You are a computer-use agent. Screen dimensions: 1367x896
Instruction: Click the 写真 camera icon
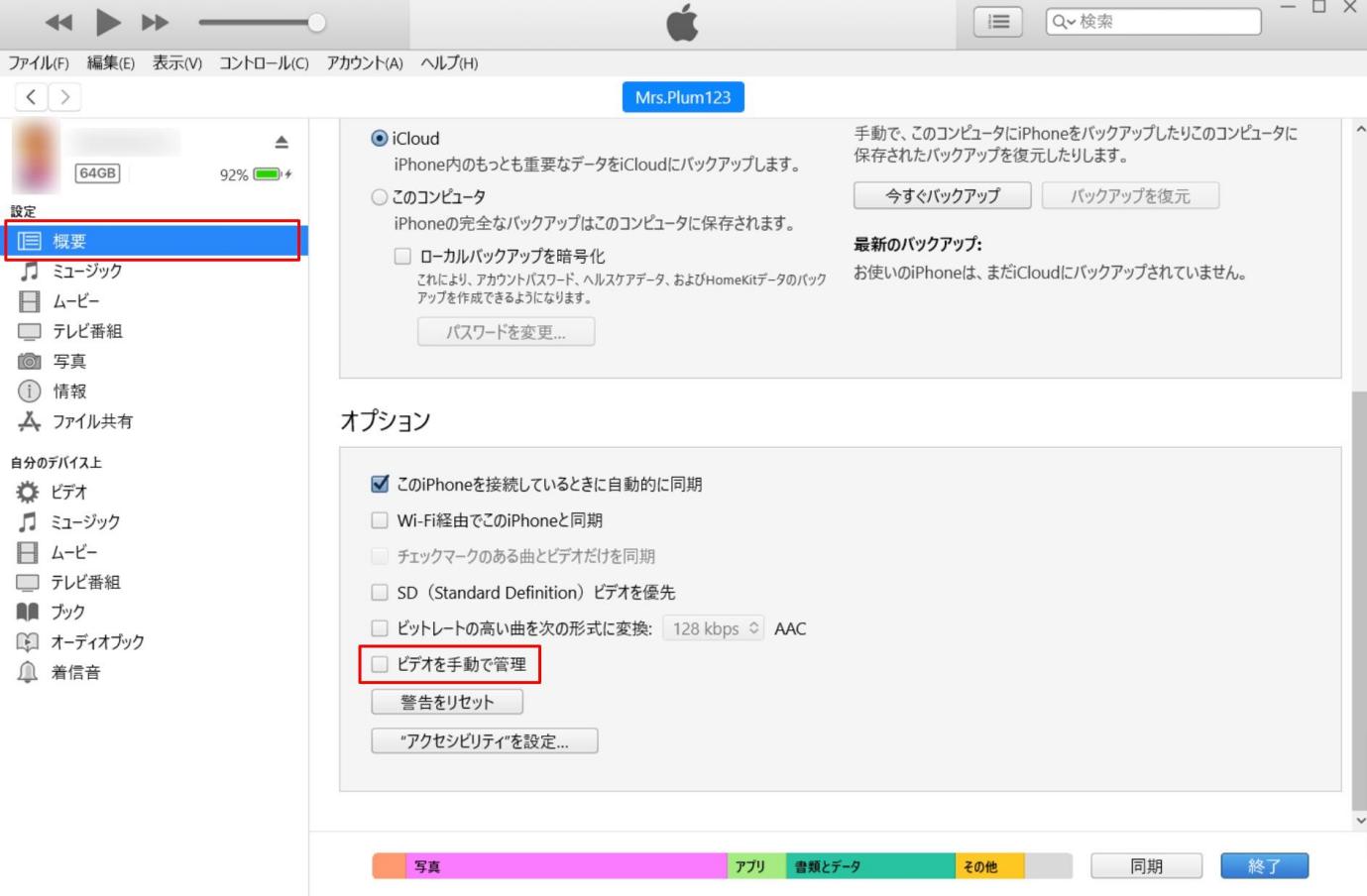point(30,361)
